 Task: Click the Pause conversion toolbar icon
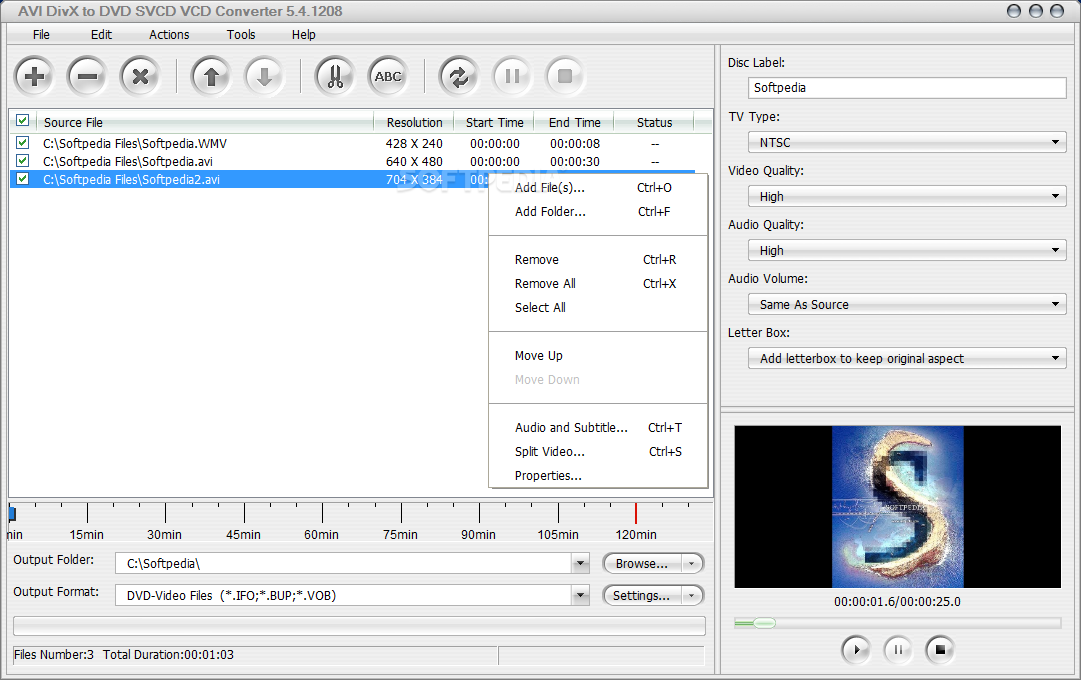pos(512,76)
